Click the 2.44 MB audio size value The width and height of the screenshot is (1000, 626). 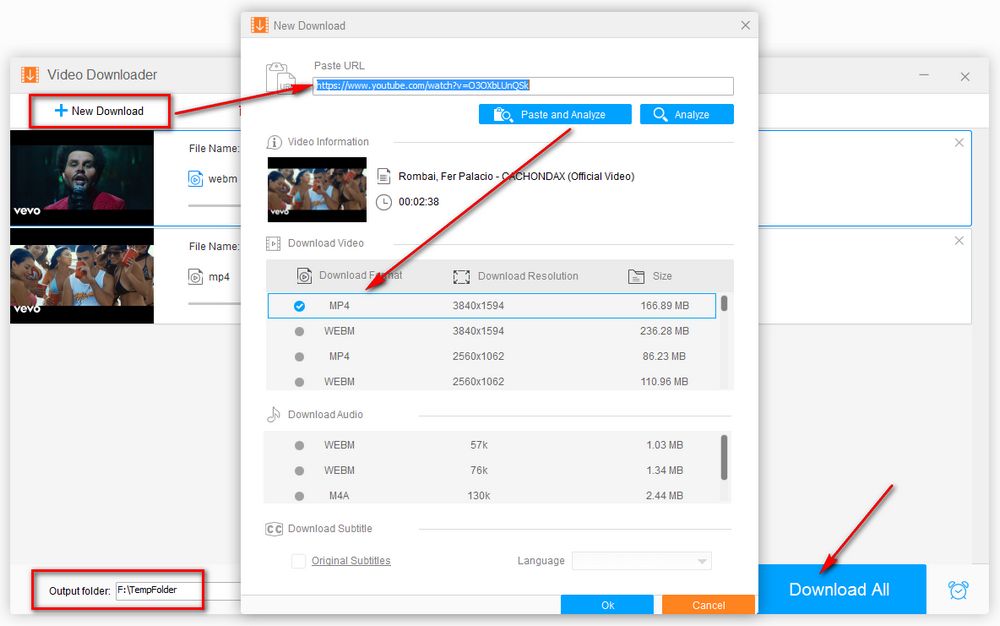click(x=664, y=495)
